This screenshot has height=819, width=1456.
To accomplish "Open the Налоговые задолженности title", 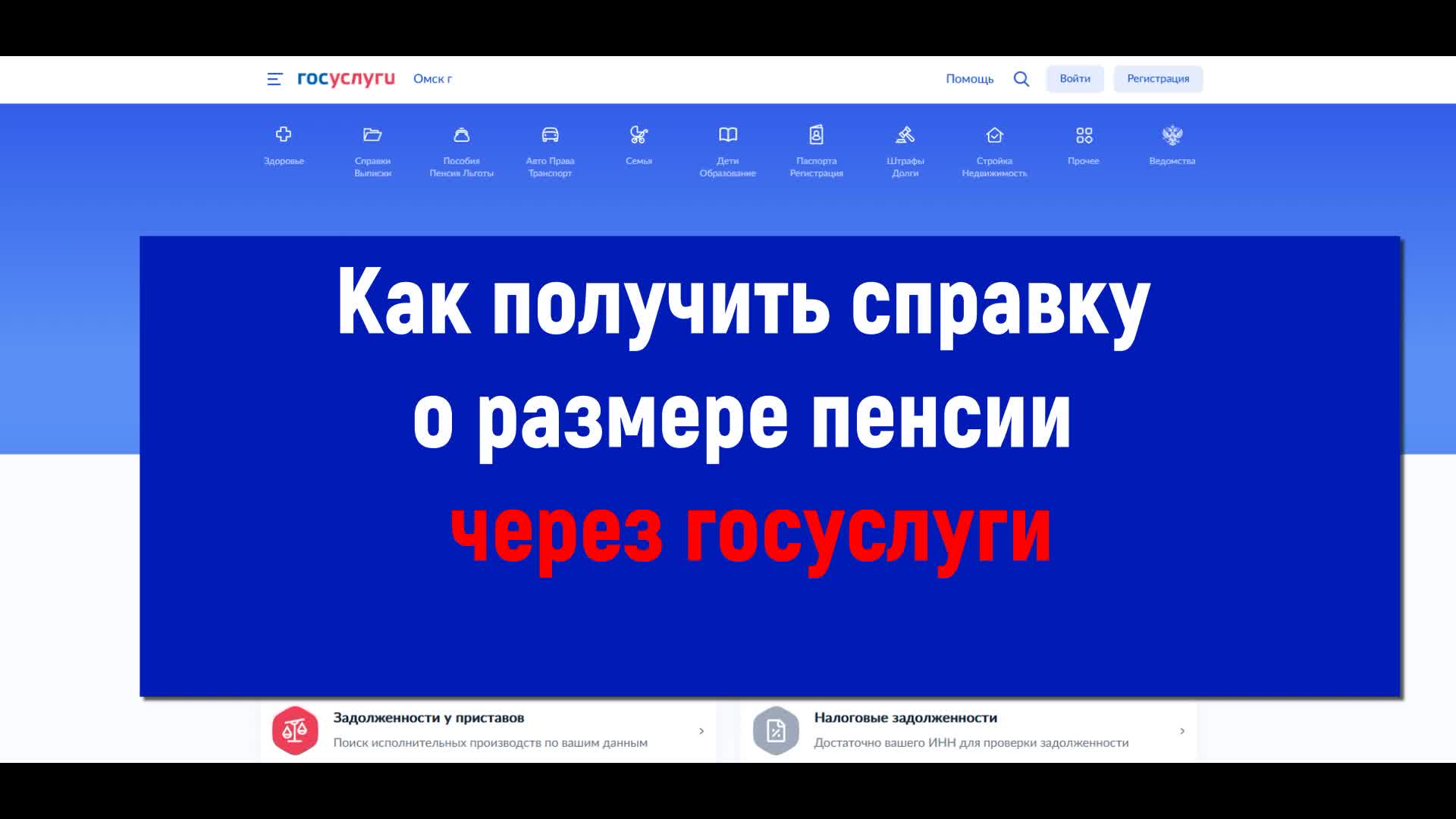I will (x=905, y=717).
